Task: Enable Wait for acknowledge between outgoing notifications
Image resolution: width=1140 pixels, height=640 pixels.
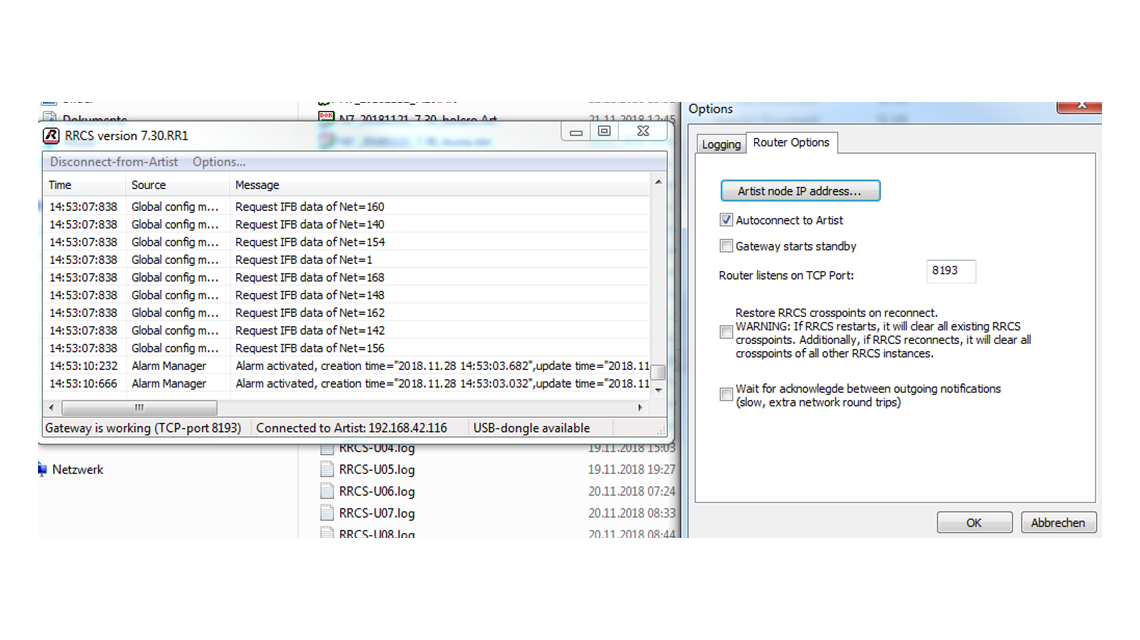Action: (x=726, y=394)
